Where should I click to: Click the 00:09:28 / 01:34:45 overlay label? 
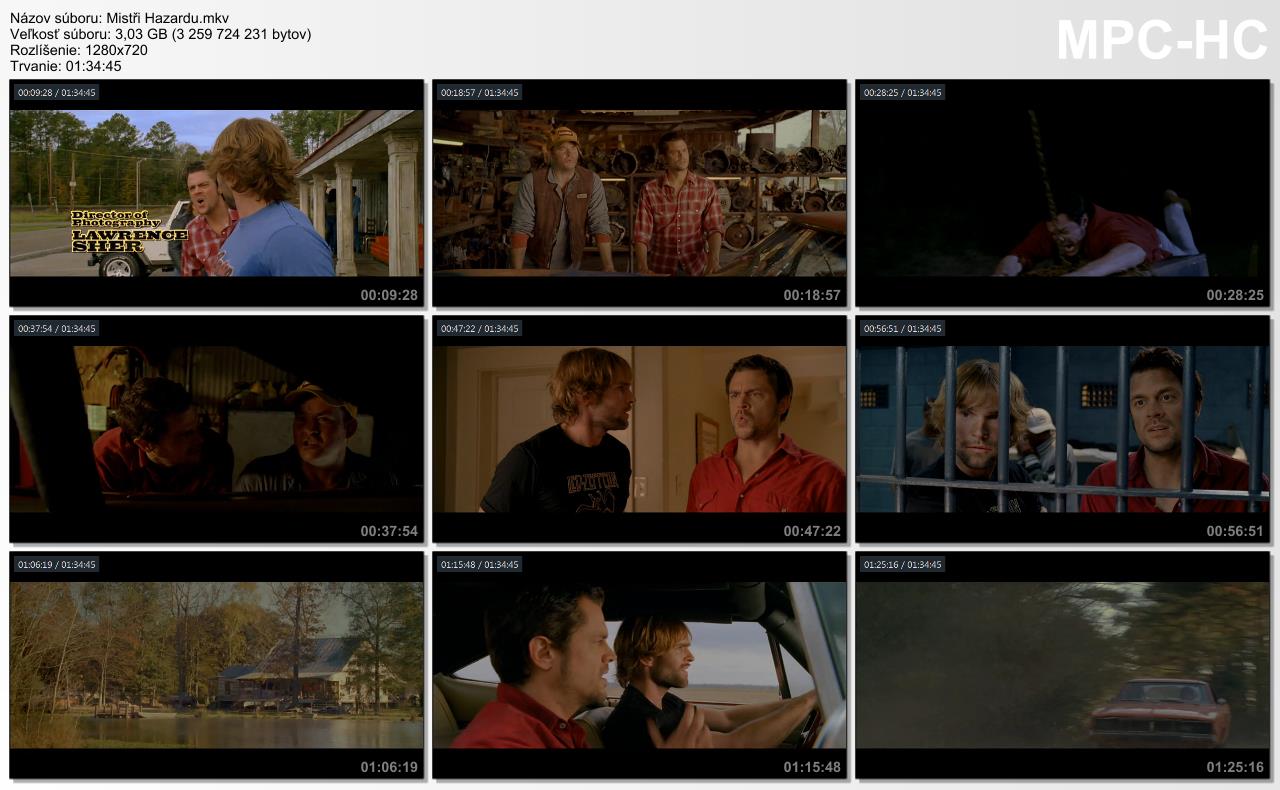click(x=57, y=93)
